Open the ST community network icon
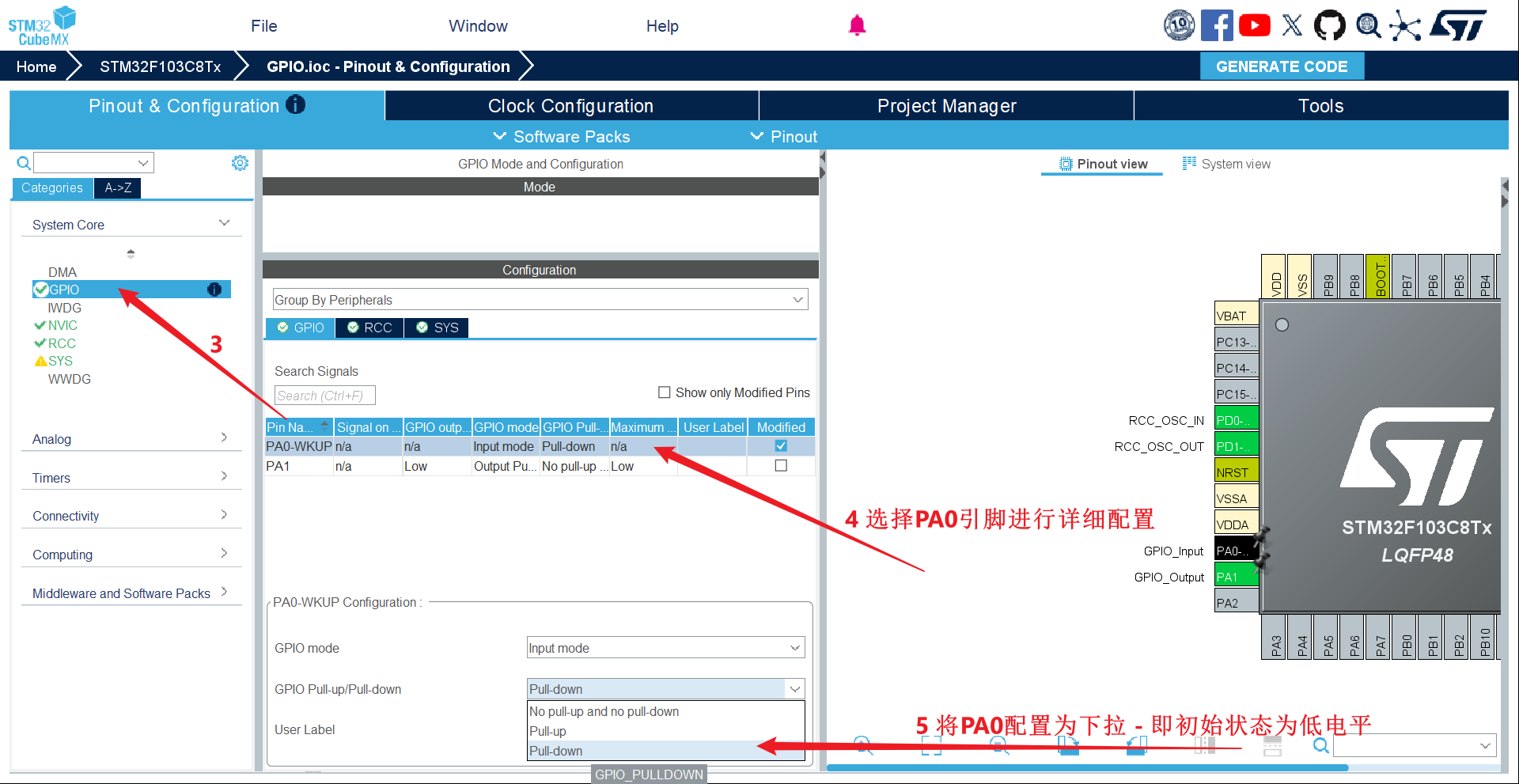Viewport: 1519px width, 784px height. click(x=1405, y=25)
